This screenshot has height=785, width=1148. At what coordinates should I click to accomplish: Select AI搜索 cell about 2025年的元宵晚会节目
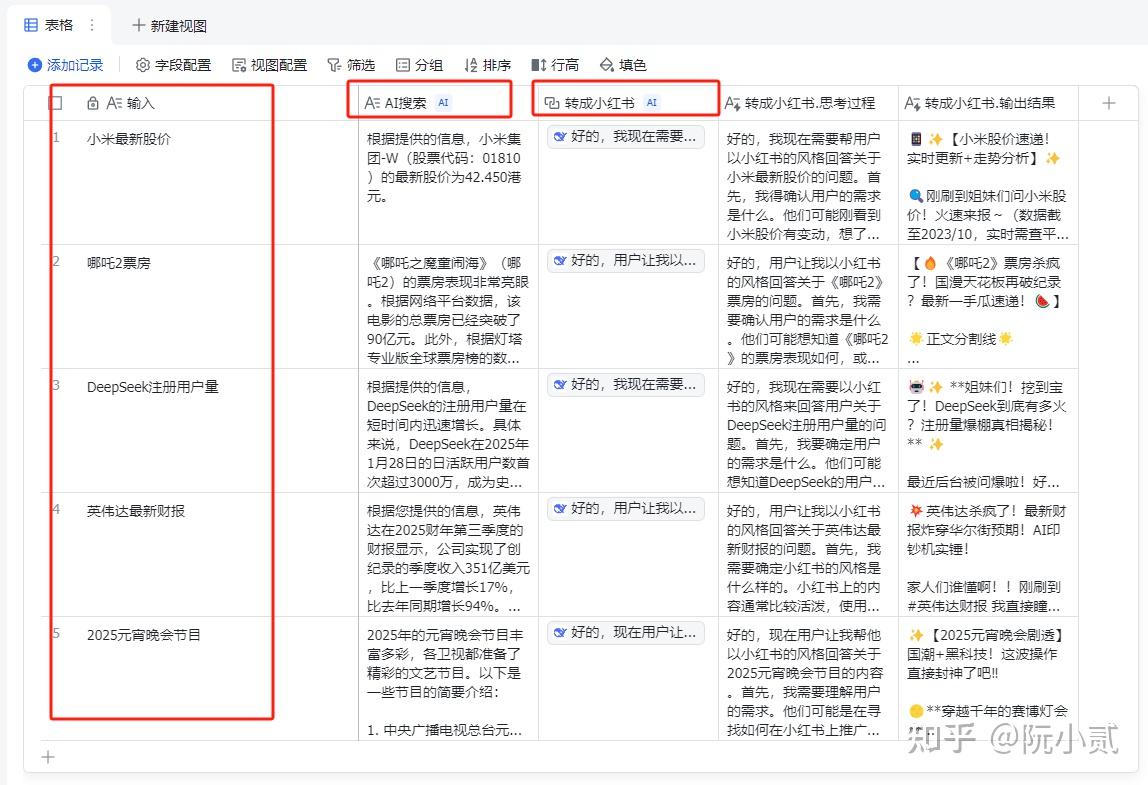click(x=448, y=678)
